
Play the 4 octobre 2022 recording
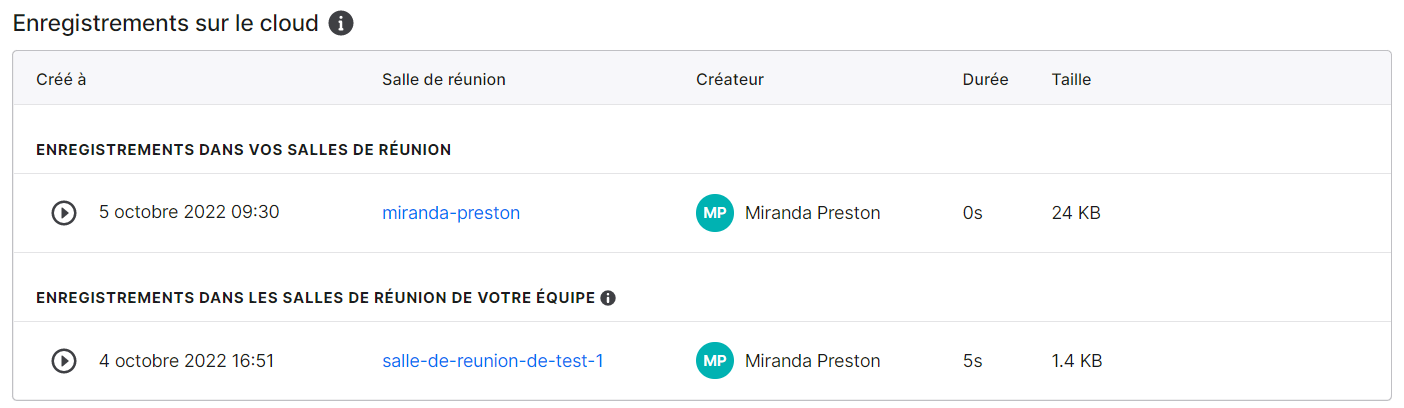64,361
